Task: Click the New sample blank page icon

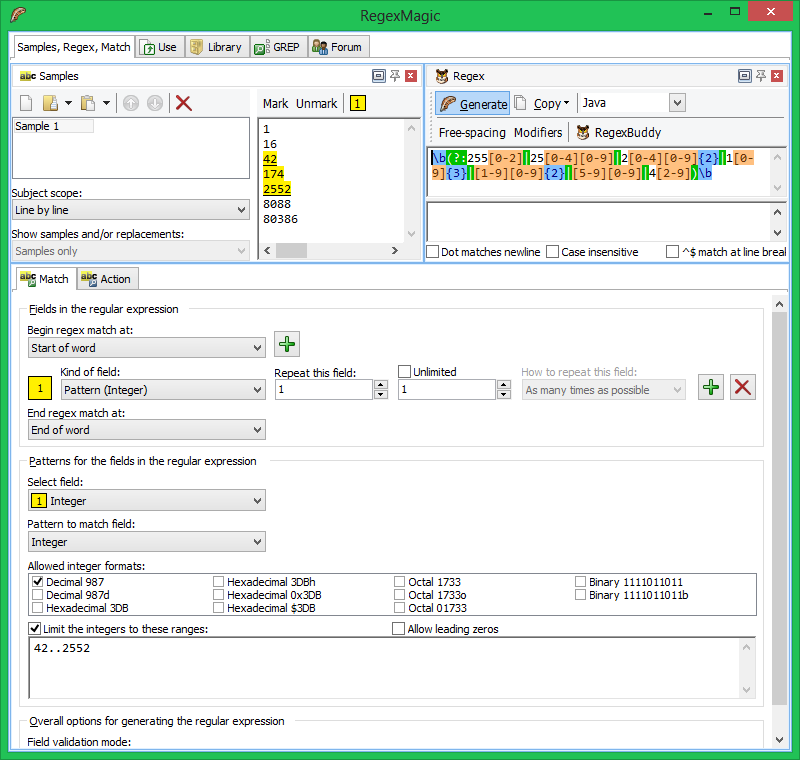Action: pos(26,104)
